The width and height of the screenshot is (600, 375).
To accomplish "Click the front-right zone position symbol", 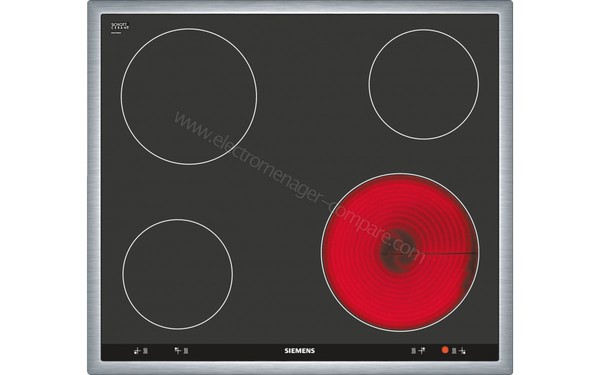I will [x=462, y=351].
